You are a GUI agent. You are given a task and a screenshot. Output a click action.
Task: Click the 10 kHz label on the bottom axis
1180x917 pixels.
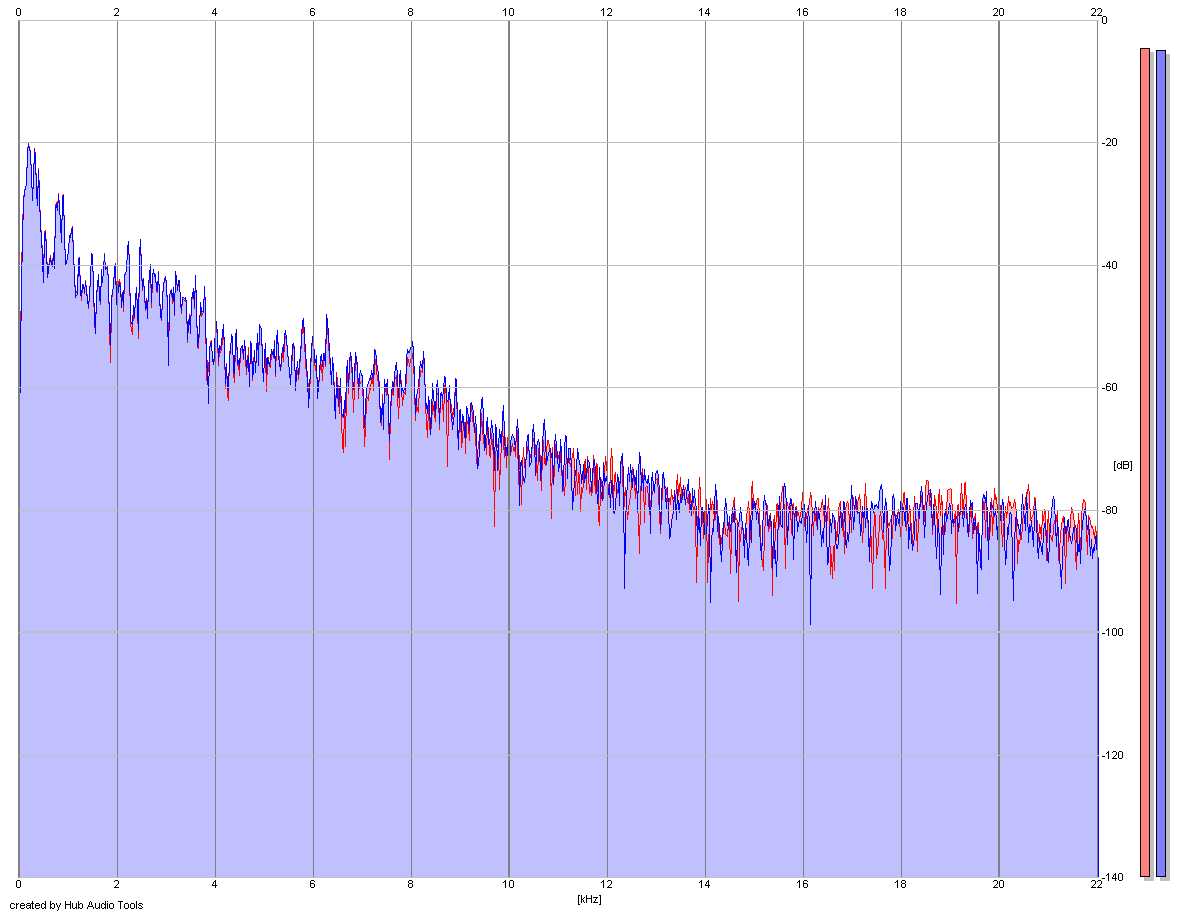click(x=508, y=884)
